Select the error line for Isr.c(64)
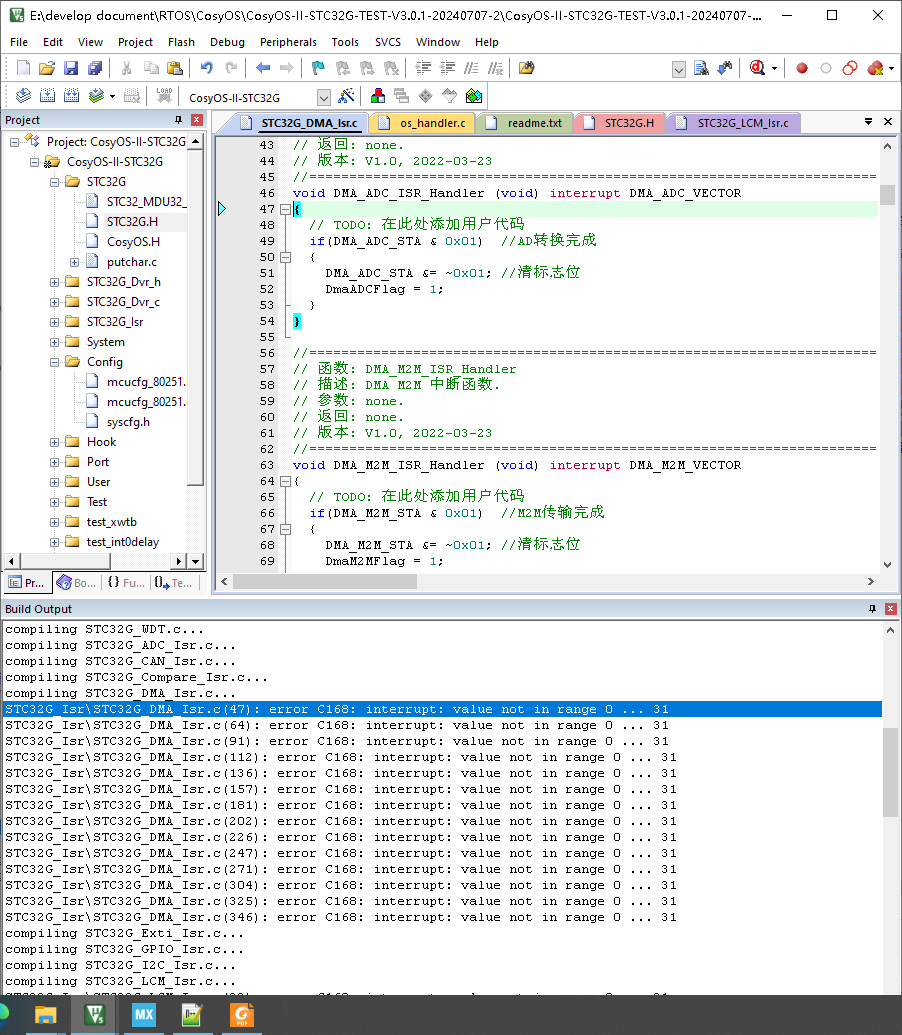This screenshot has height=1035, width=902. click(x=442, y=725)
